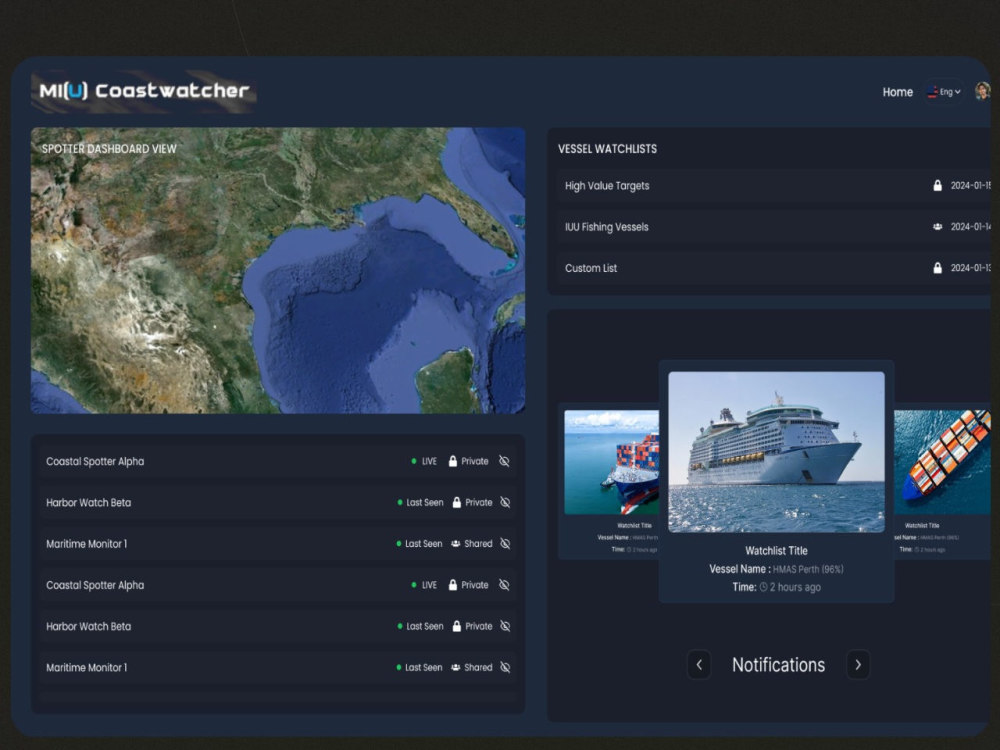This screenshot has height=750, width=1000.
Task: Click the date on High Value Targets row
Action: point(970,186)
